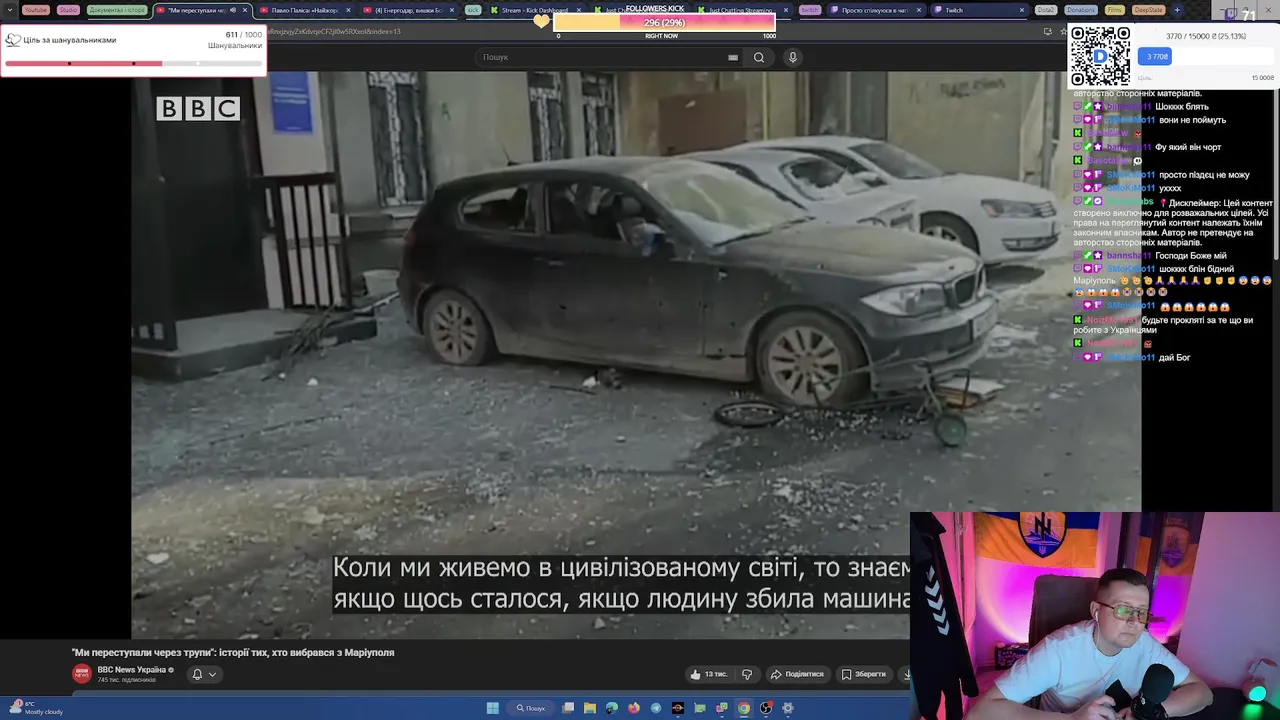Open the on-screen keyboard icon in search box
The height and width of the screenshot is (720, 1280).
coord(733,57)
